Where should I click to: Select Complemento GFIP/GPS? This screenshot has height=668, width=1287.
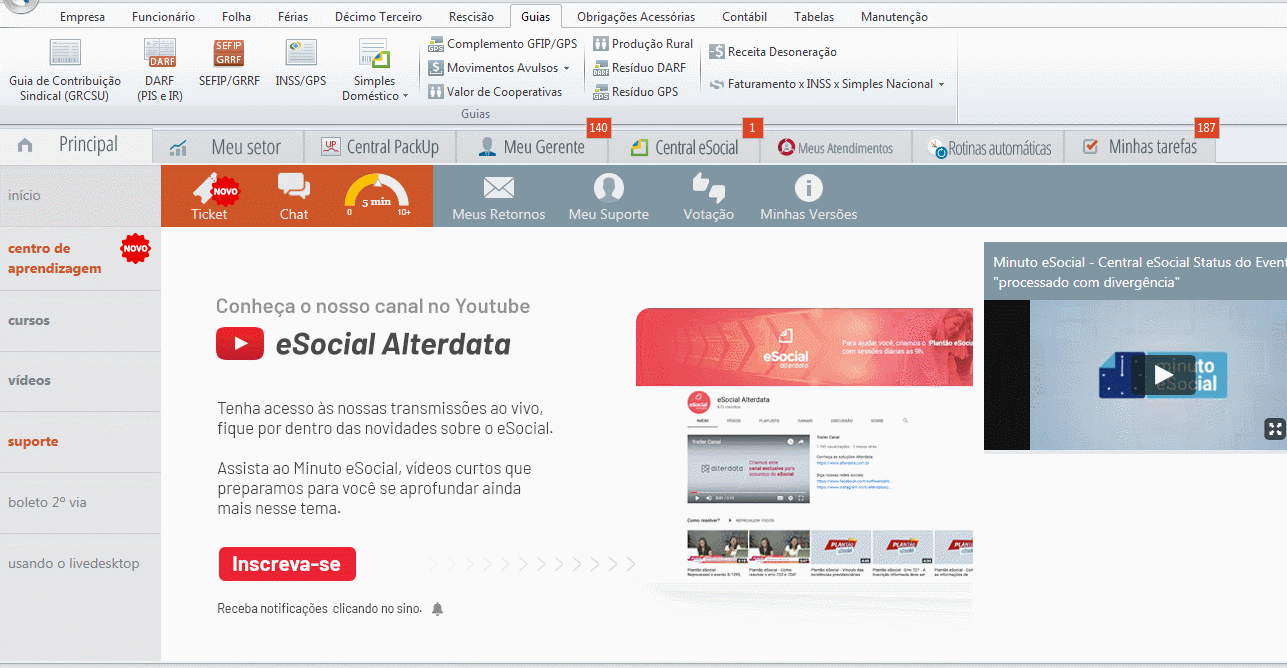[503, 44]
